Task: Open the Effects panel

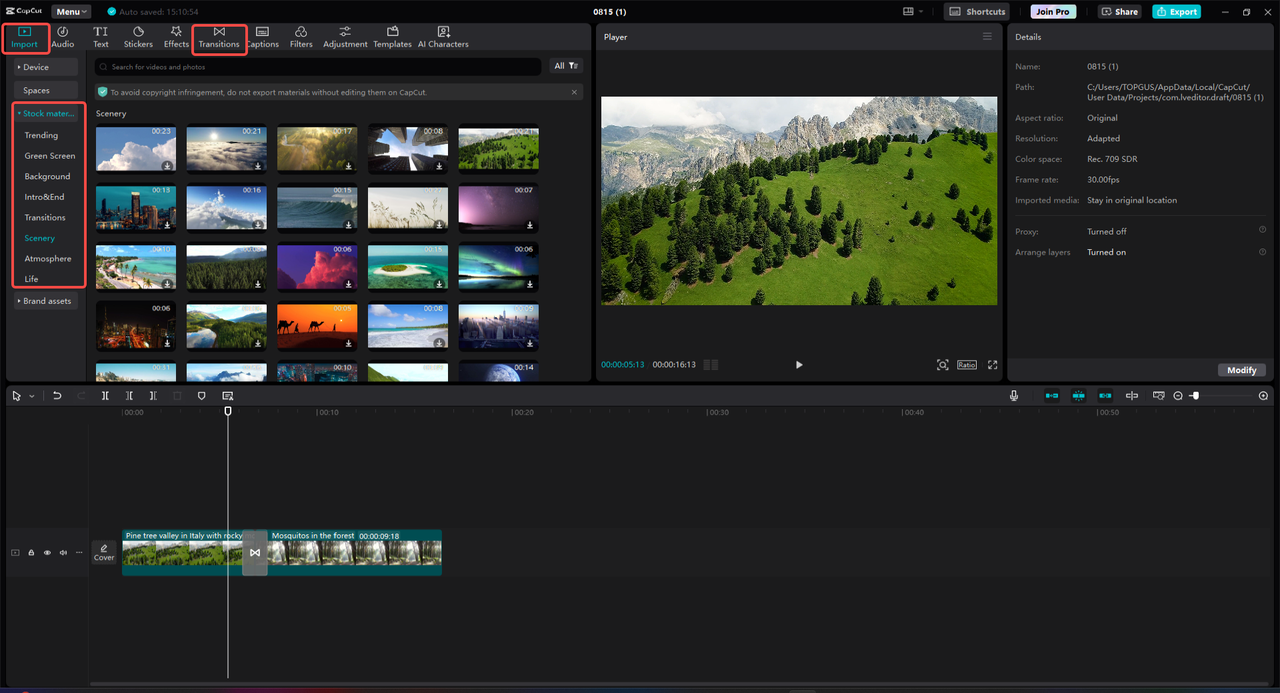Action: click(x=176, y=38)
